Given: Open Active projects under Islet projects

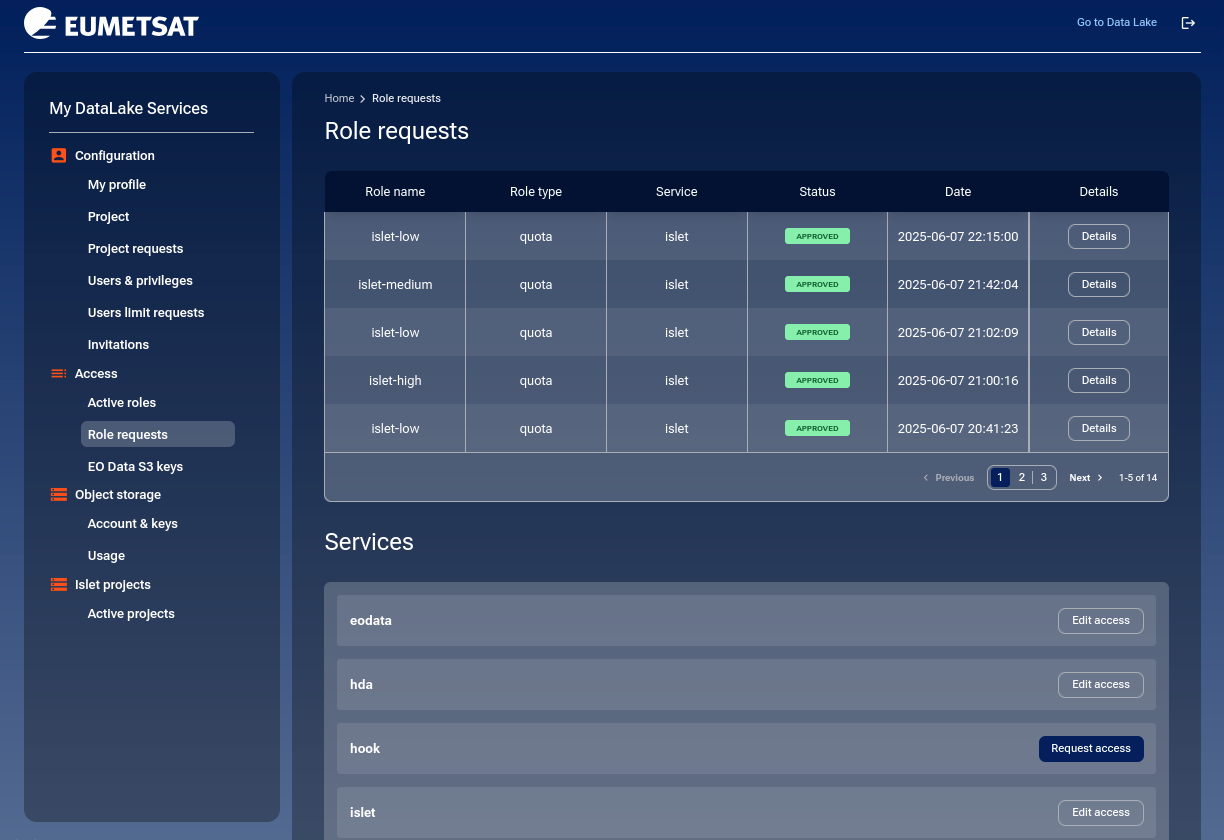Looking at the screenshot, I should [x=131, y=614].
